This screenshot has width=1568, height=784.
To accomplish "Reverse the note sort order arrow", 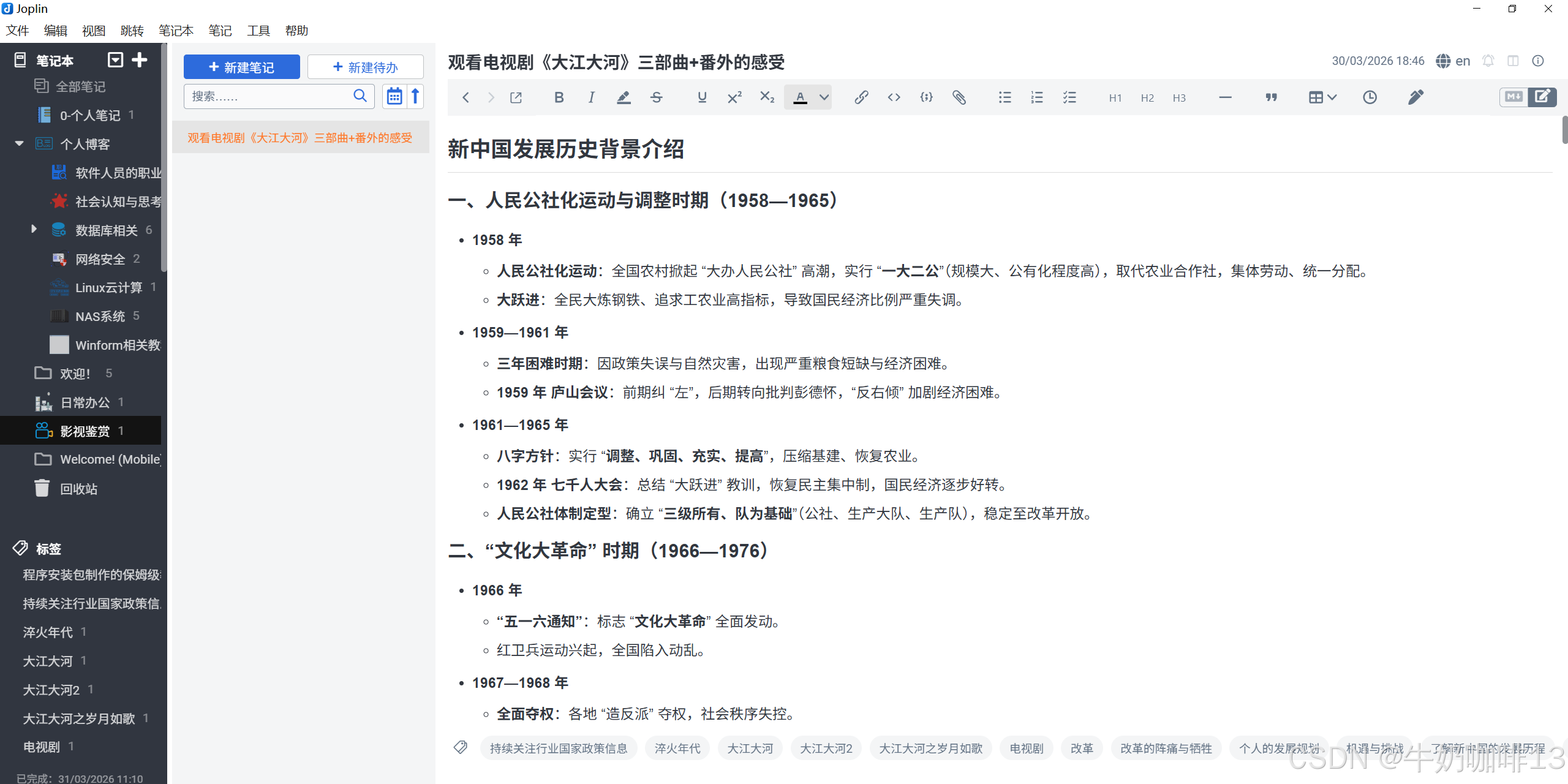I will pyautogui.click(x=415, y=96).
